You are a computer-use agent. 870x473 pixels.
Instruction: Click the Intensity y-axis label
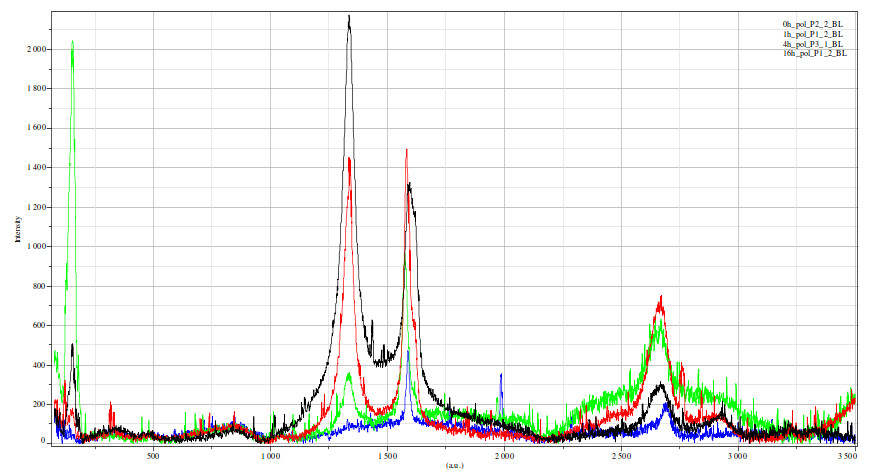18,230
